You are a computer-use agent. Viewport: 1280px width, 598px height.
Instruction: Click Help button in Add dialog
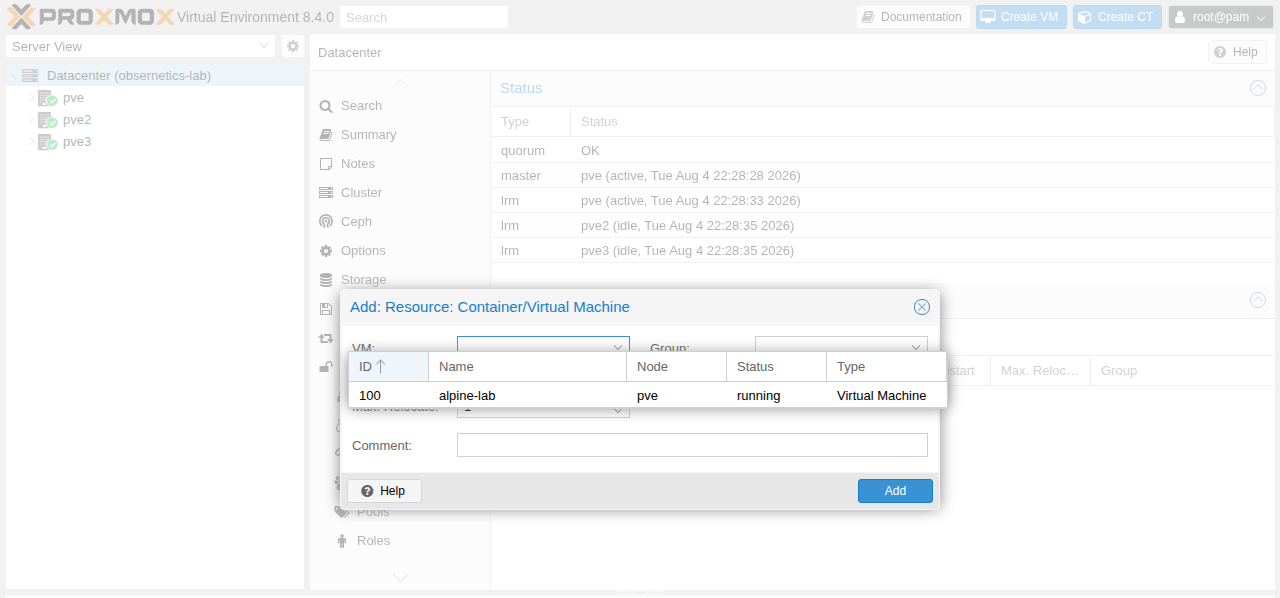(x=384, y=491)
